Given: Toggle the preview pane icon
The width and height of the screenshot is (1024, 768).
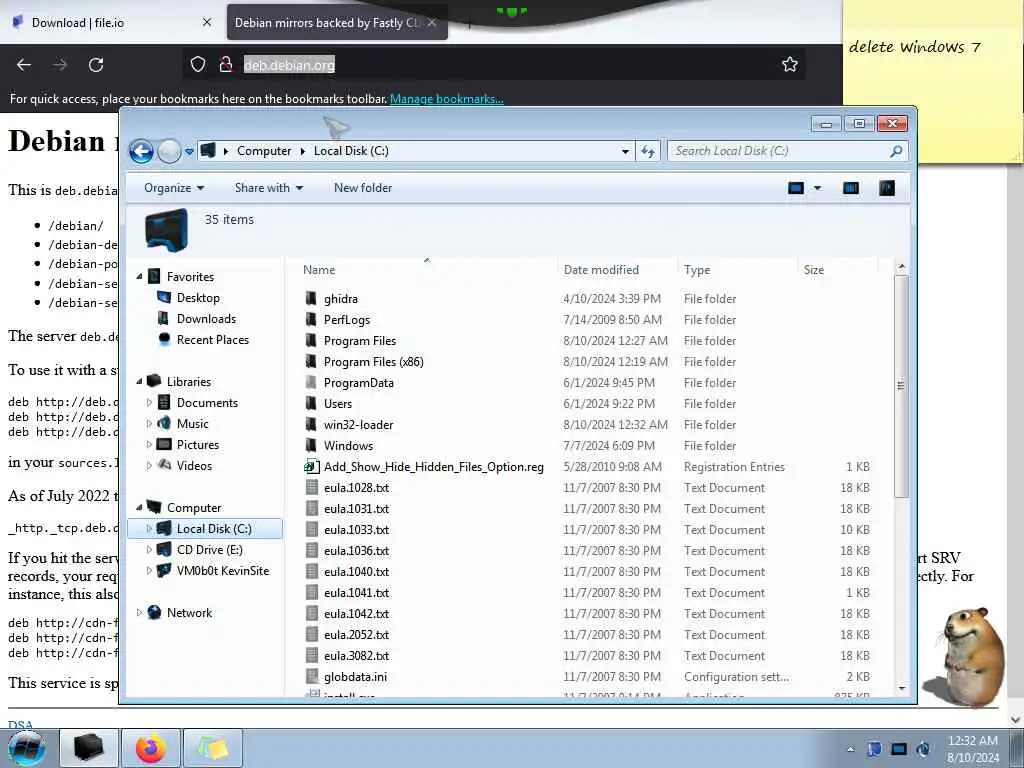Looking at the screenshot, I should tap(851, 188).
